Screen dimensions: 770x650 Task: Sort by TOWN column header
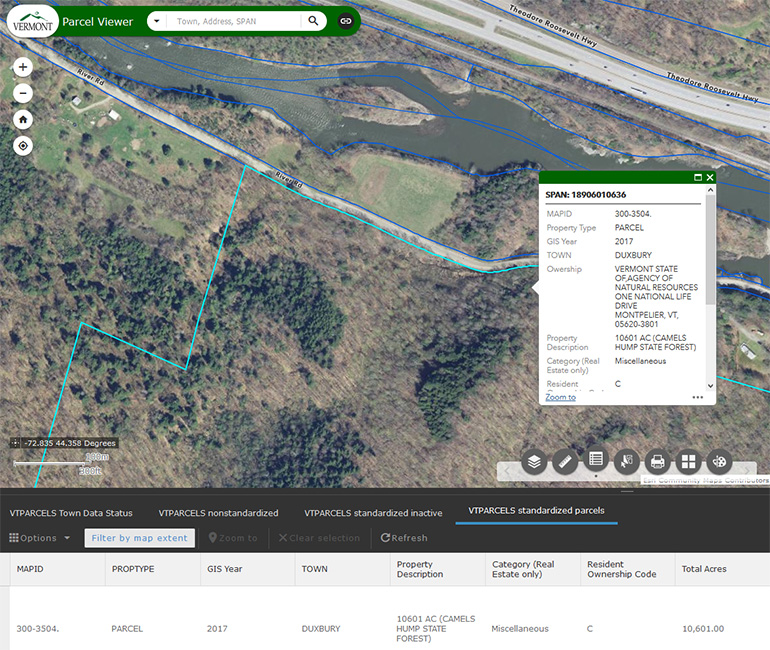342,569
